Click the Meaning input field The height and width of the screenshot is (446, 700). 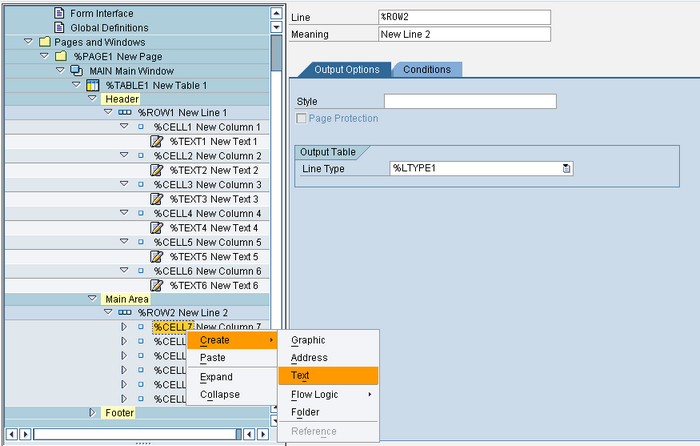(x=464, y=34)
